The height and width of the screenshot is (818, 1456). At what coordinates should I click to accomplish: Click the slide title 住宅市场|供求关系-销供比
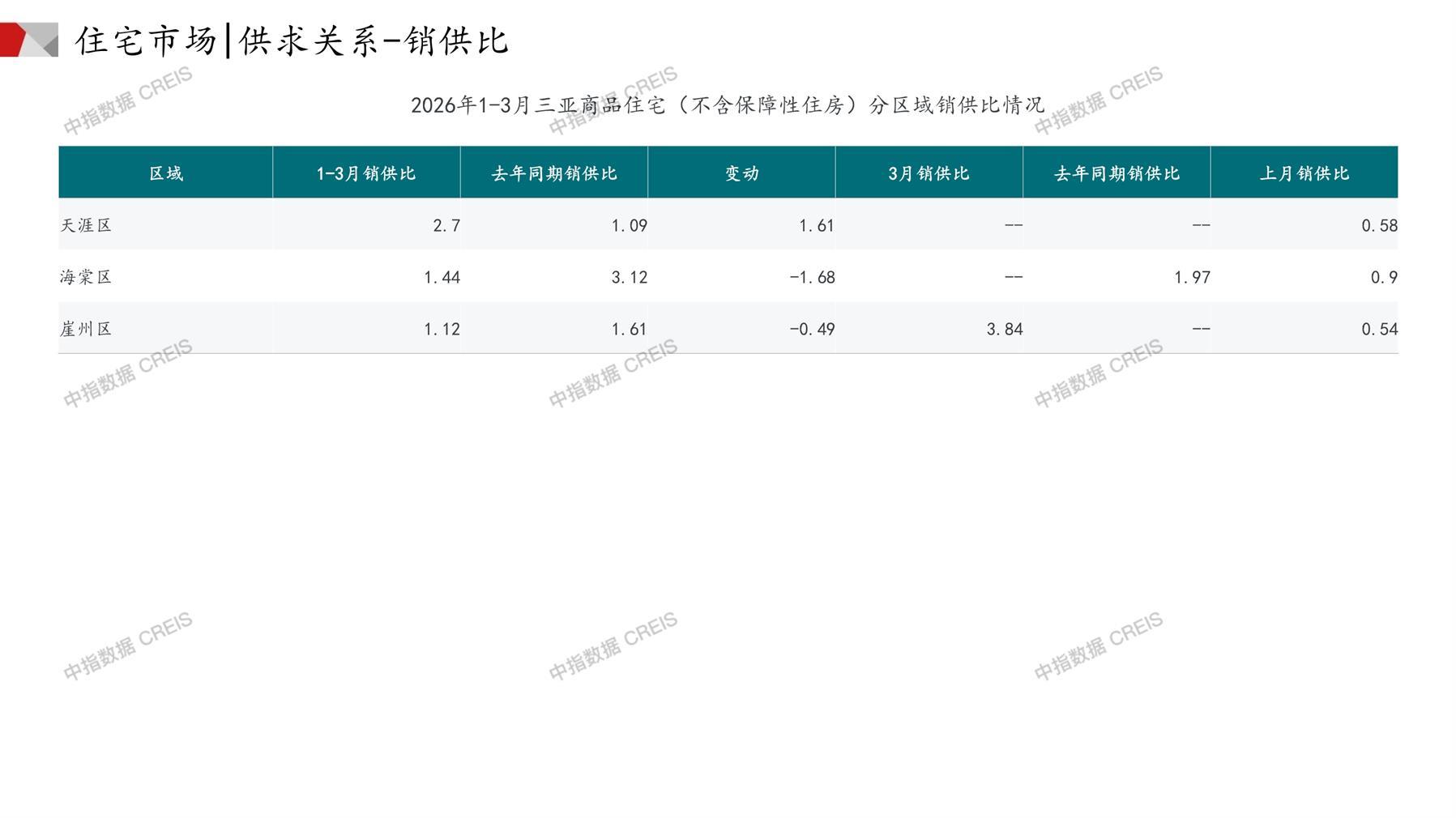pos(292,40)
